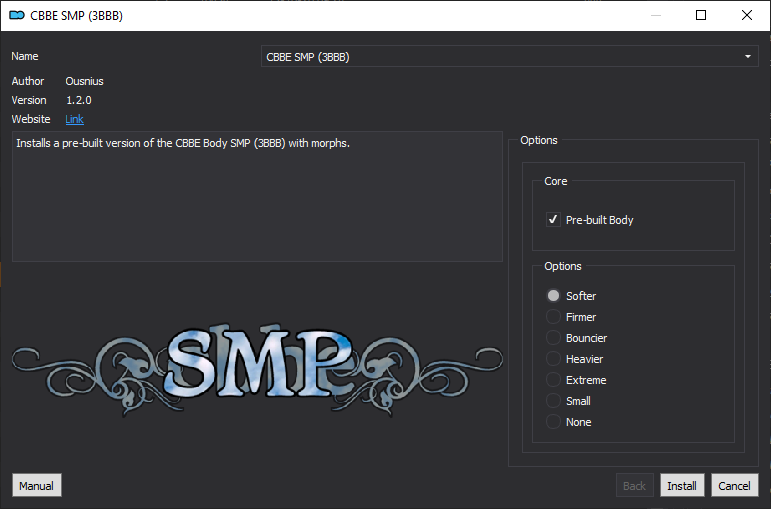This screenshot has height=509, width=771.
Task: Click the author name Ousnius
Action: (x=85, y=81)
